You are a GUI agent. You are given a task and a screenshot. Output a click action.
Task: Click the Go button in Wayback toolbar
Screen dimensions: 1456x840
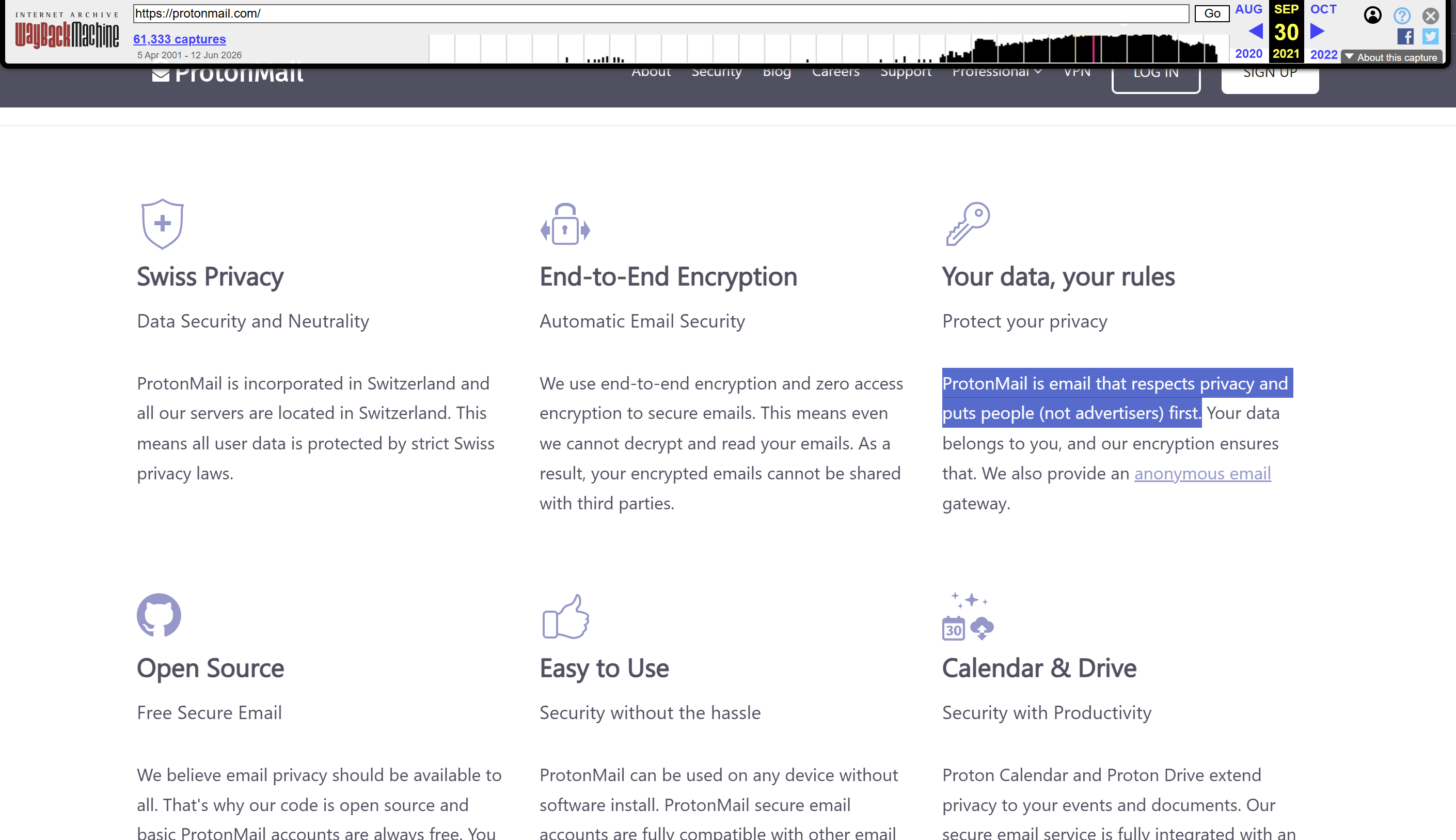pyautogui.click(x=1212, y=13)
